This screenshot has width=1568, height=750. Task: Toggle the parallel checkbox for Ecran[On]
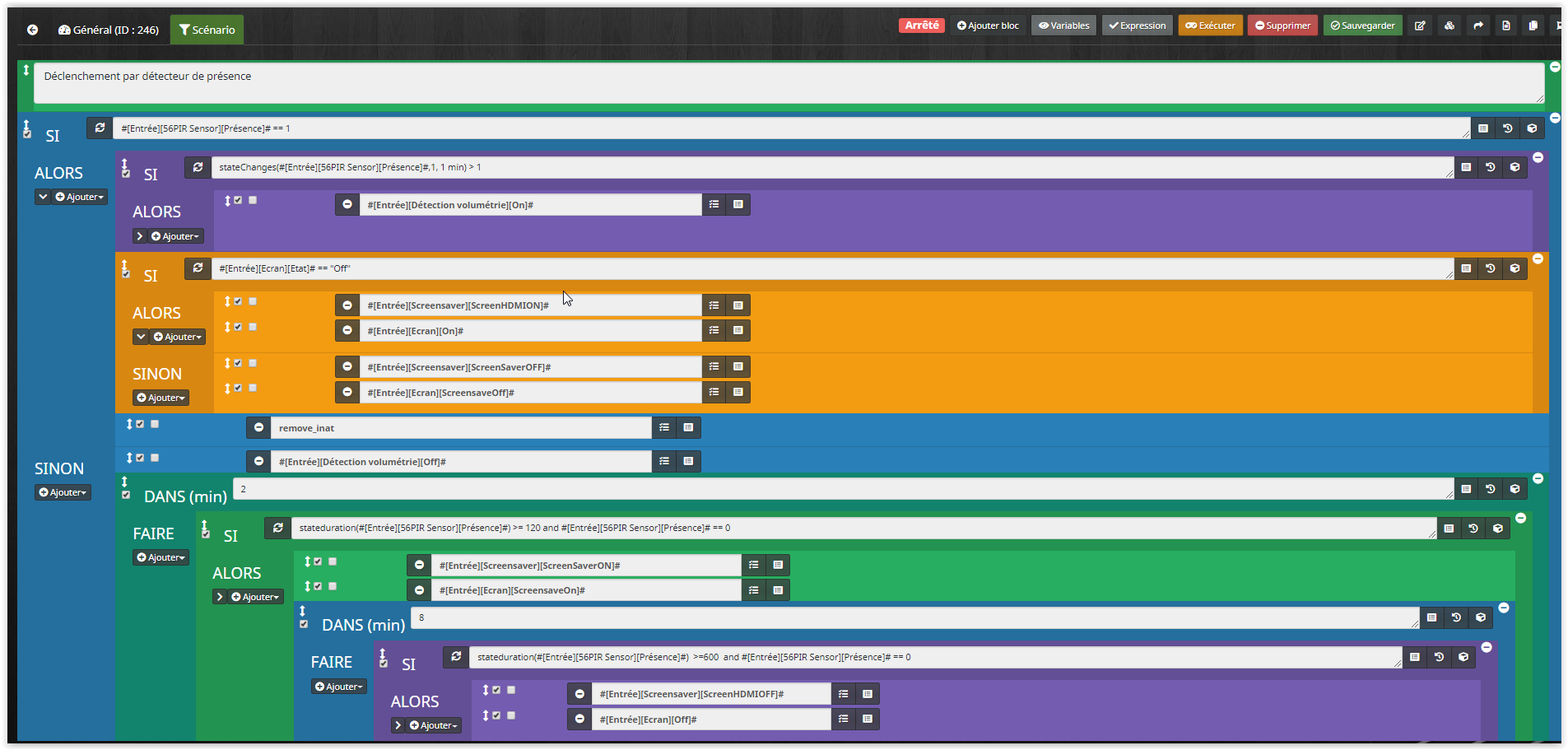click(x=253, y=327)
